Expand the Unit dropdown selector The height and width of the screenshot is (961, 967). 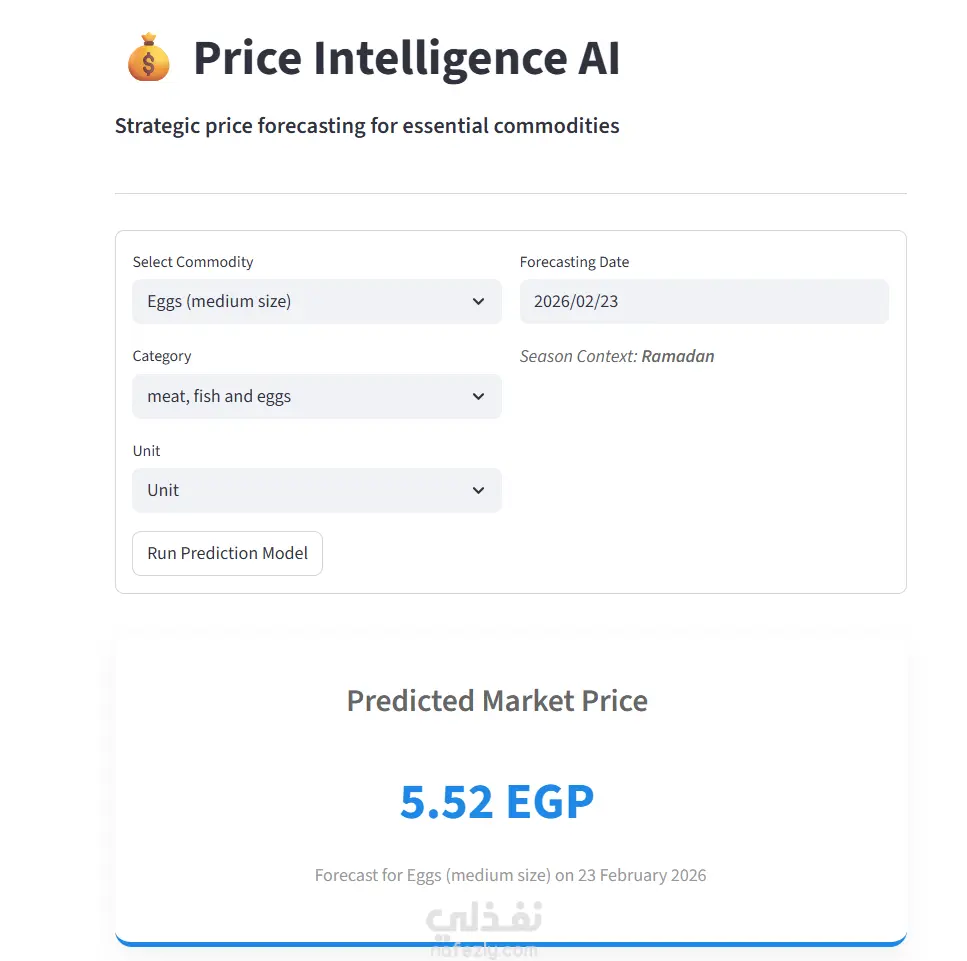[316, 491]
